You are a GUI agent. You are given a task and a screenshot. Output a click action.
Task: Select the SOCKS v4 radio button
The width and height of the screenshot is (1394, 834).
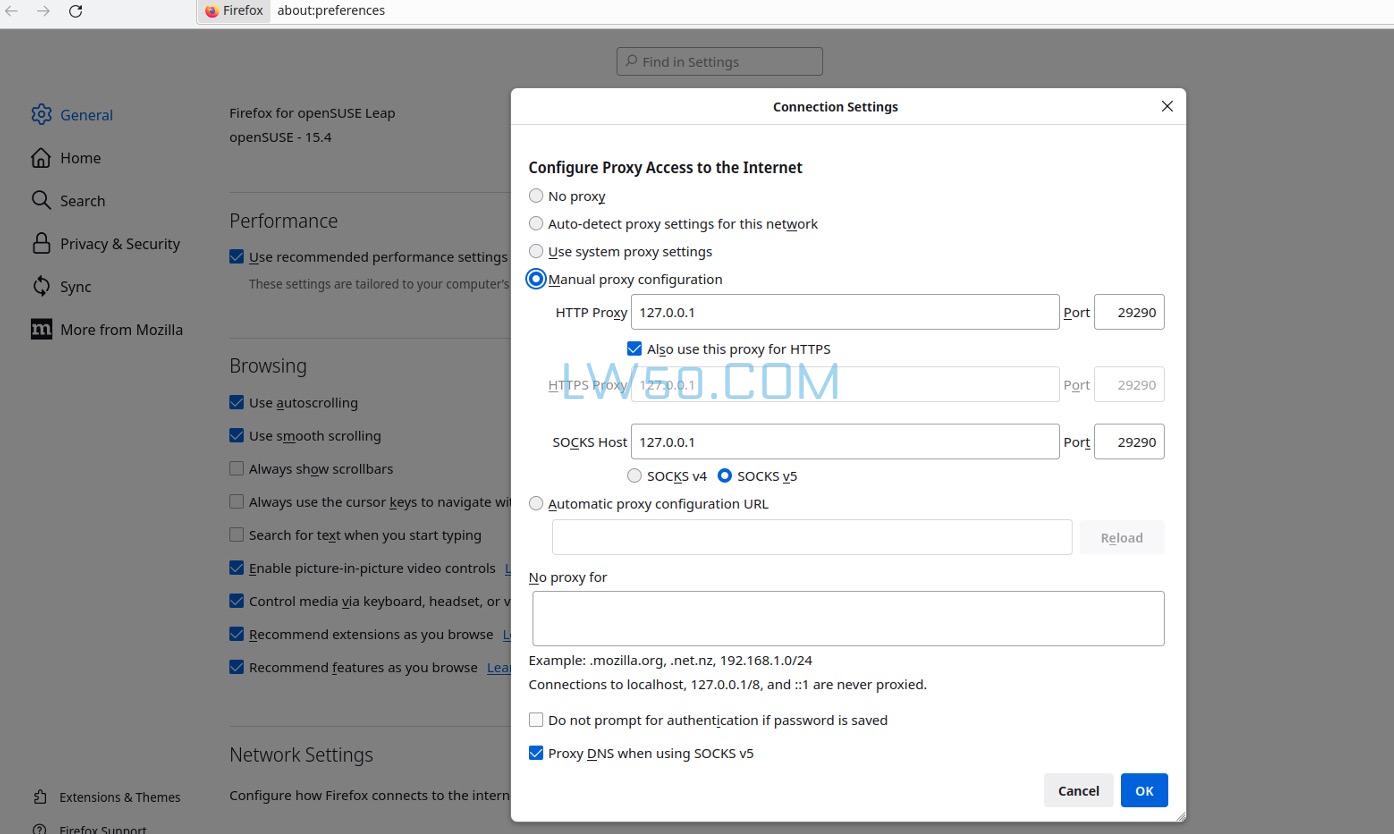[634, 476]
